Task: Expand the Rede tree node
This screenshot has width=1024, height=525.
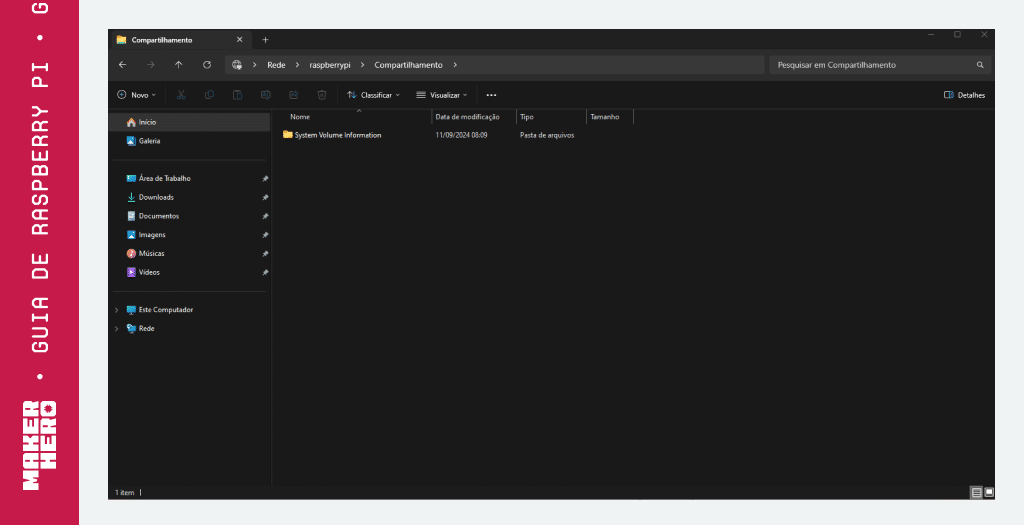Action: click(x=117, y=329)
